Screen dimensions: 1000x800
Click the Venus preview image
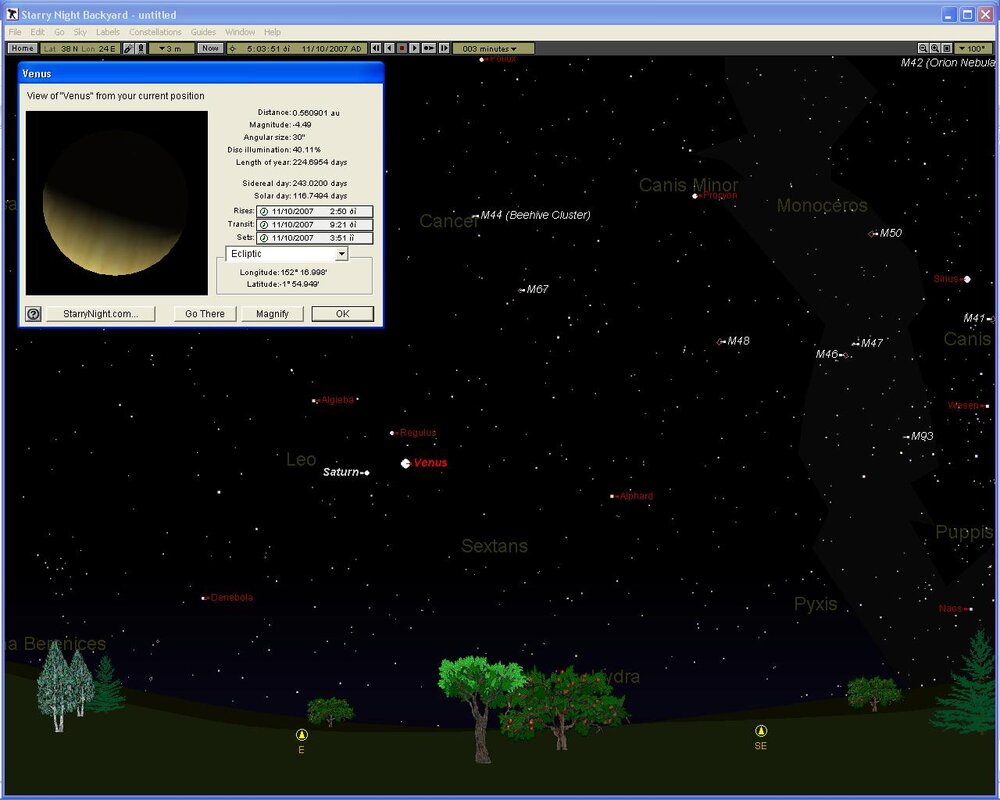(116, 203)
